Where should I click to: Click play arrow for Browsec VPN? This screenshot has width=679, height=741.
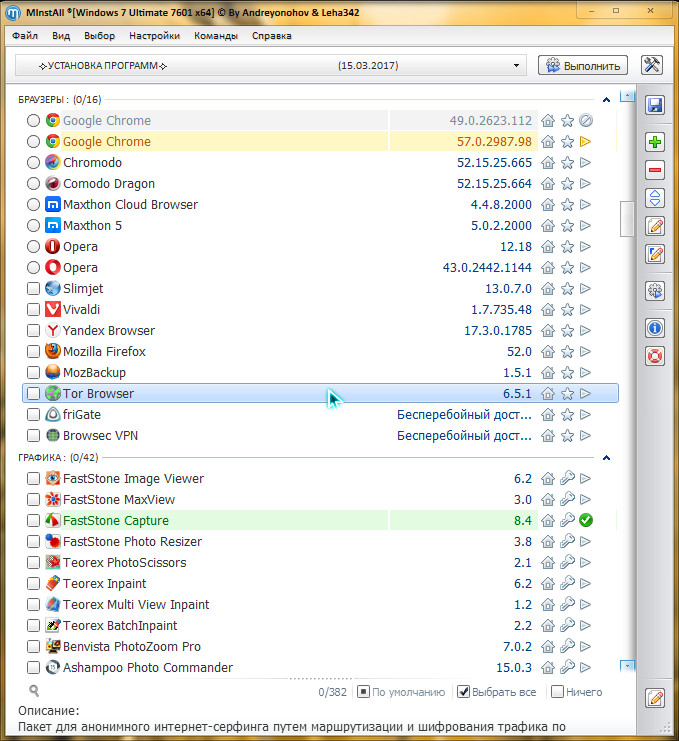585,435
